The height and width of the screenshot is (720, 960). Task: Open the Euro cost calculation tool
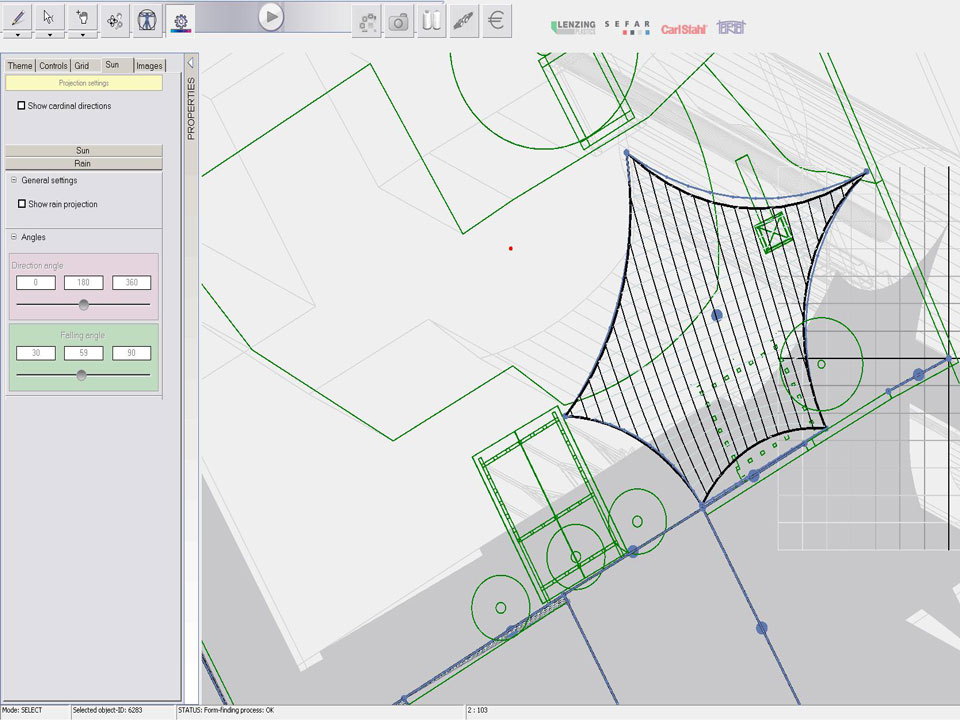tap(496, 21)
